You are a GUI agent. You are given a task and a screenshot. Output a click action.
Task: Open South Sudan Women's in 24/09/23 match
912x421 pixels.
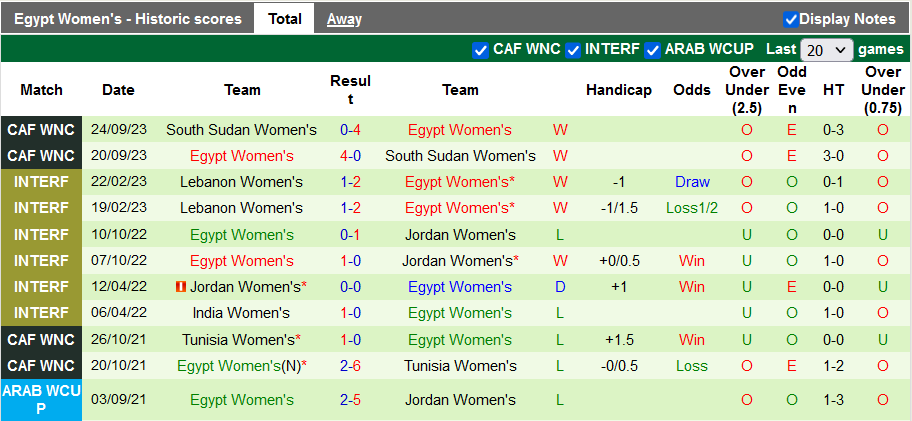pyautogui.click(x=241, y=130)
